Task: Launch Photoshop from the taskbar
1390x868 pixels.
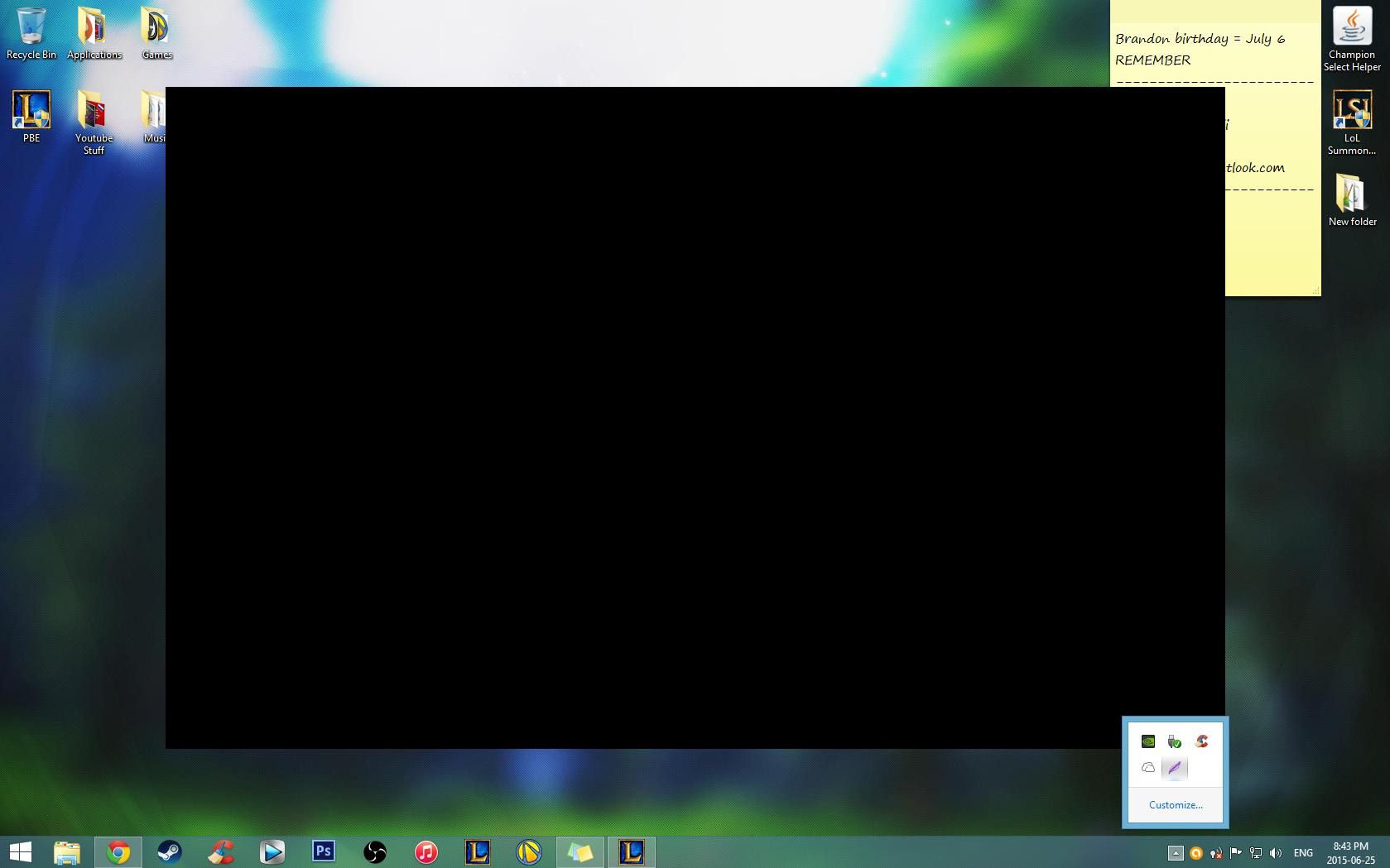Action: pos(323,852)
